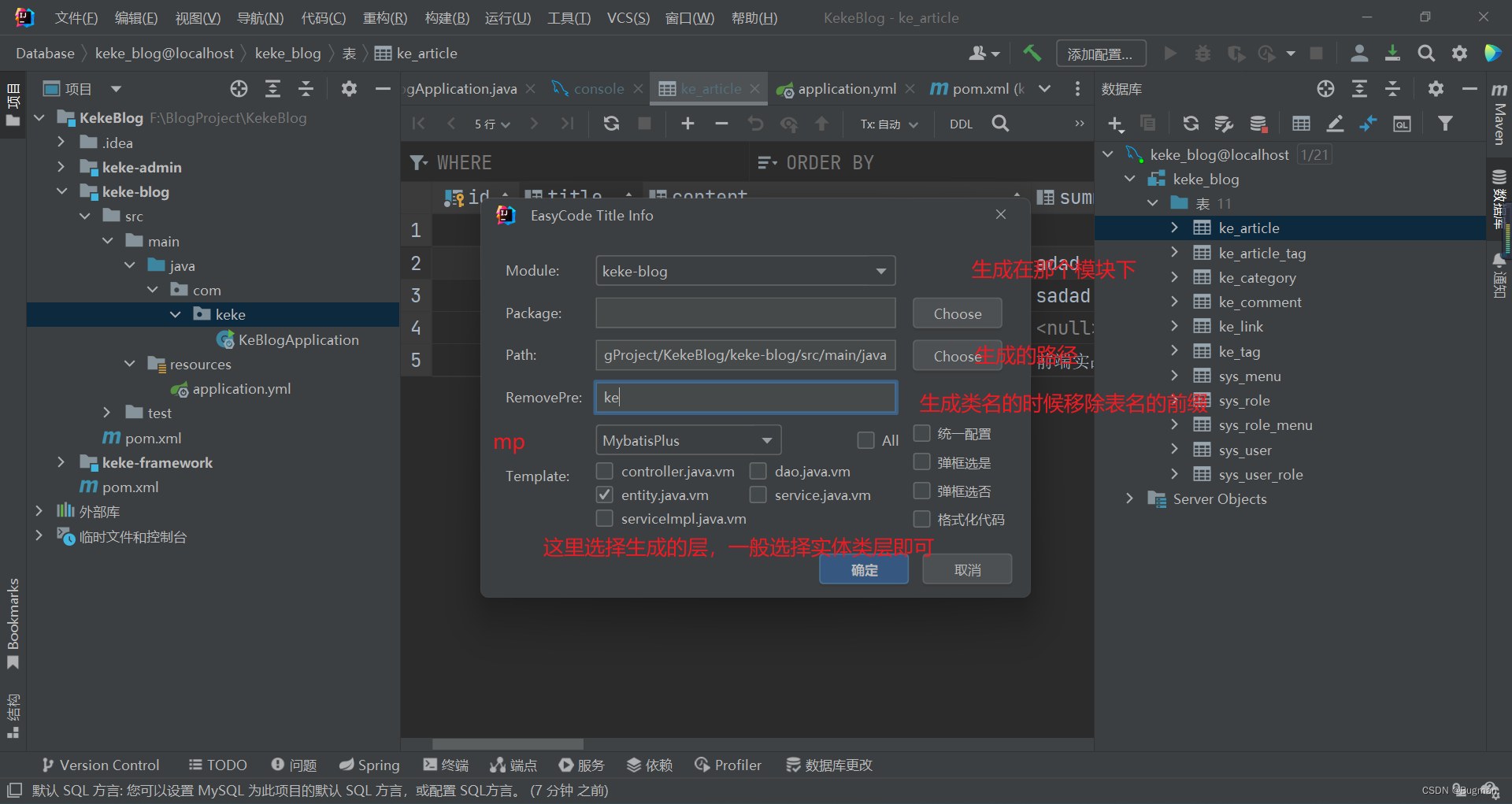Open IDE settings gear in main toolbar
Viewport: 1512px width, 804px height.
[1459, 53]
